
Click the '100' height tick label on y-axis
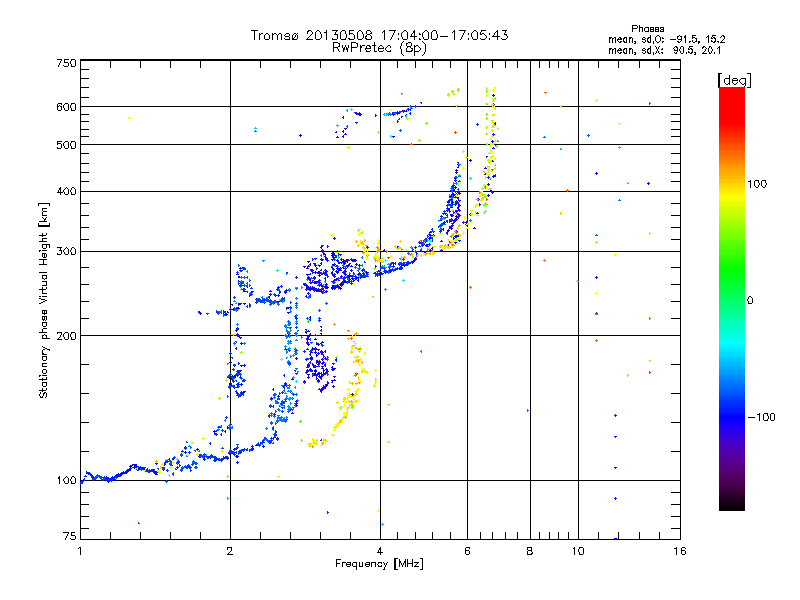point(66,480)
